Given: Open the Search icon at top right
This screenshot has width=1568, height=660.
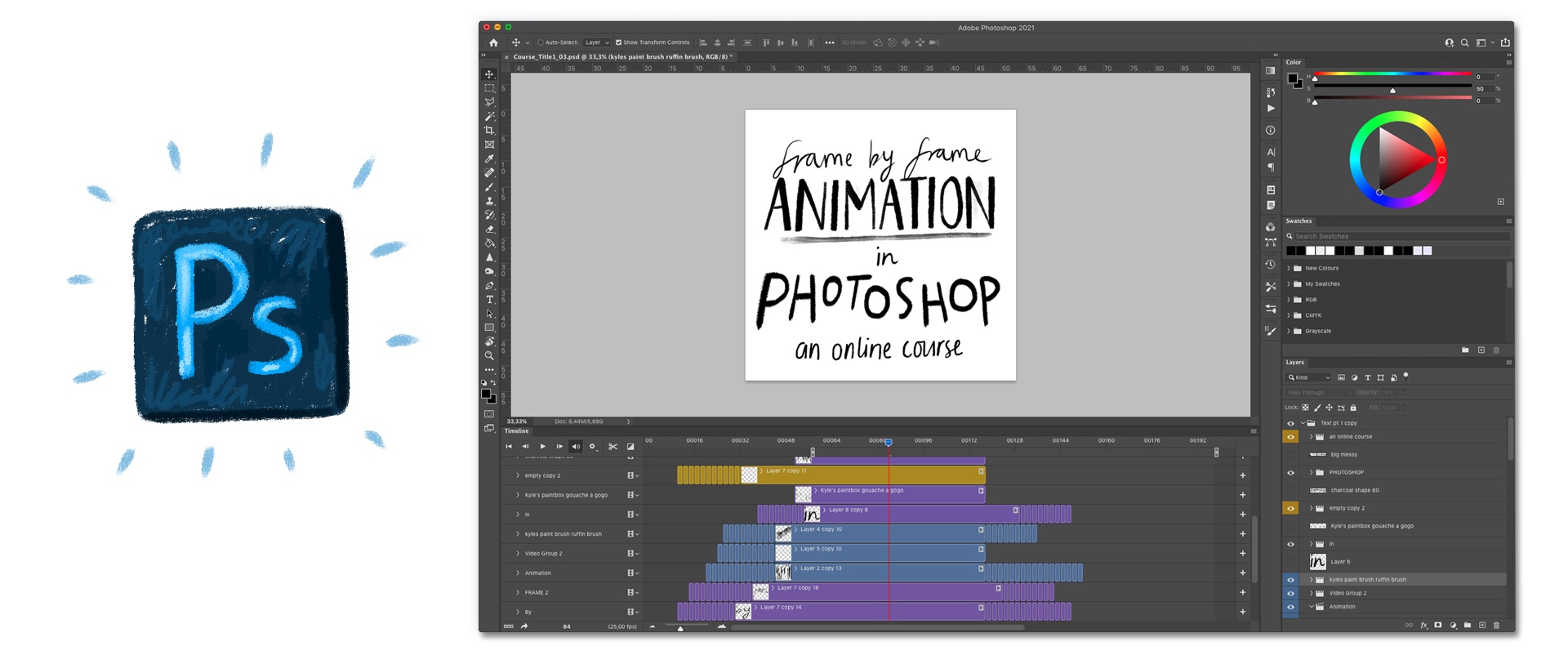Looking at the screenshot, I should (1464, 42).
